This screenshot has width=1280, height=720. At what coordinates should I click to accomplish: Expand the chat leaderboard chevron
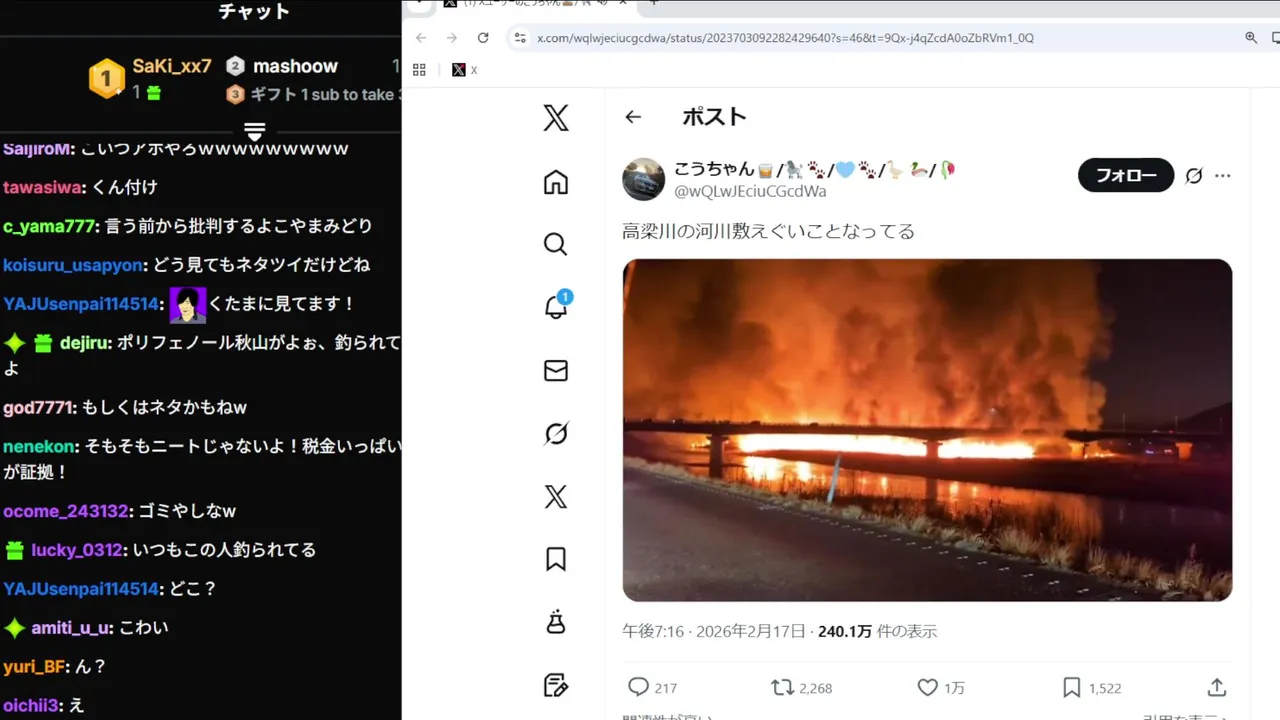coord(254,131)
